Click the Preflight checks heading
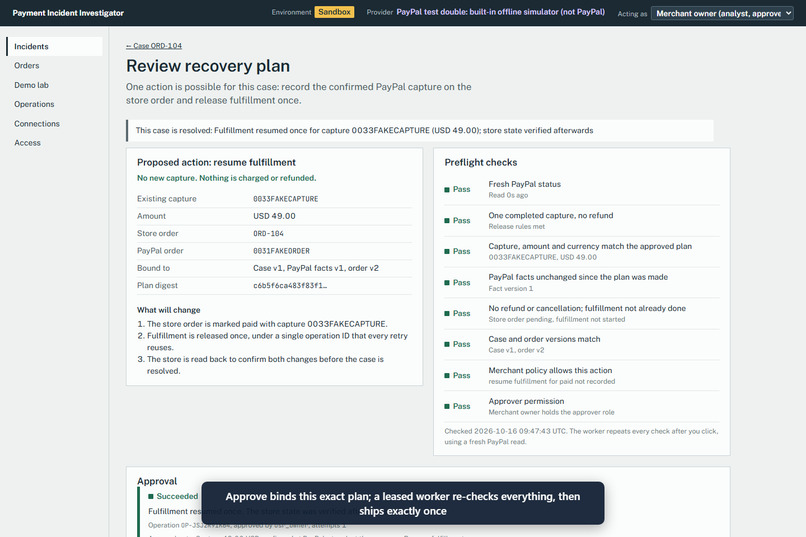 481,162
